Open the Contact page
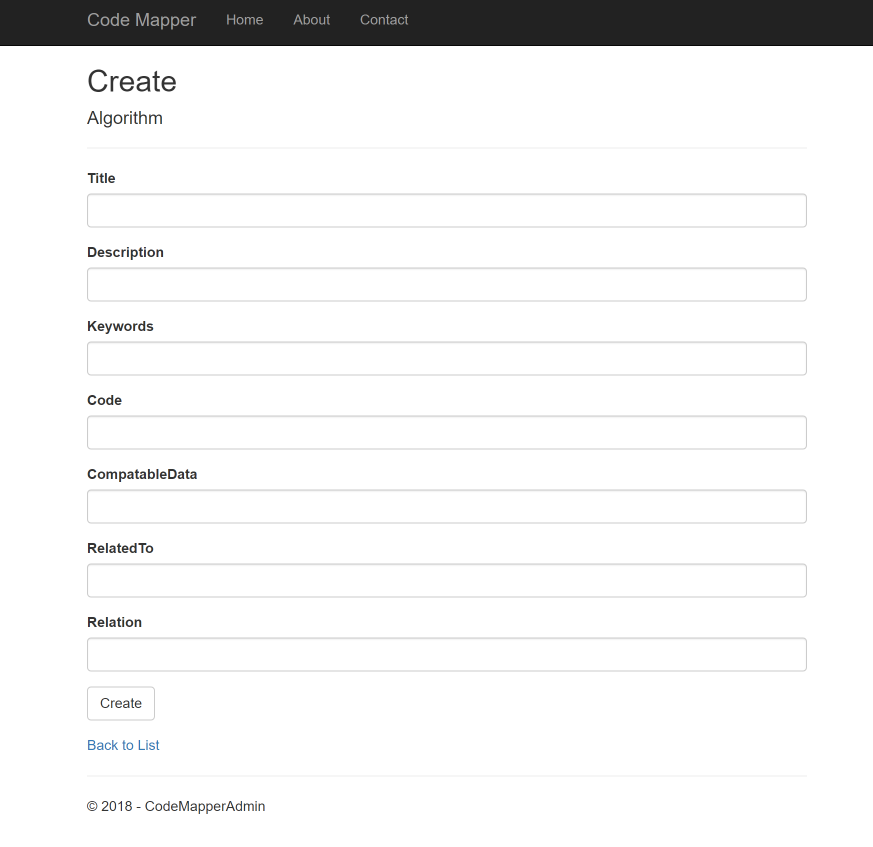 pos(384,20)
